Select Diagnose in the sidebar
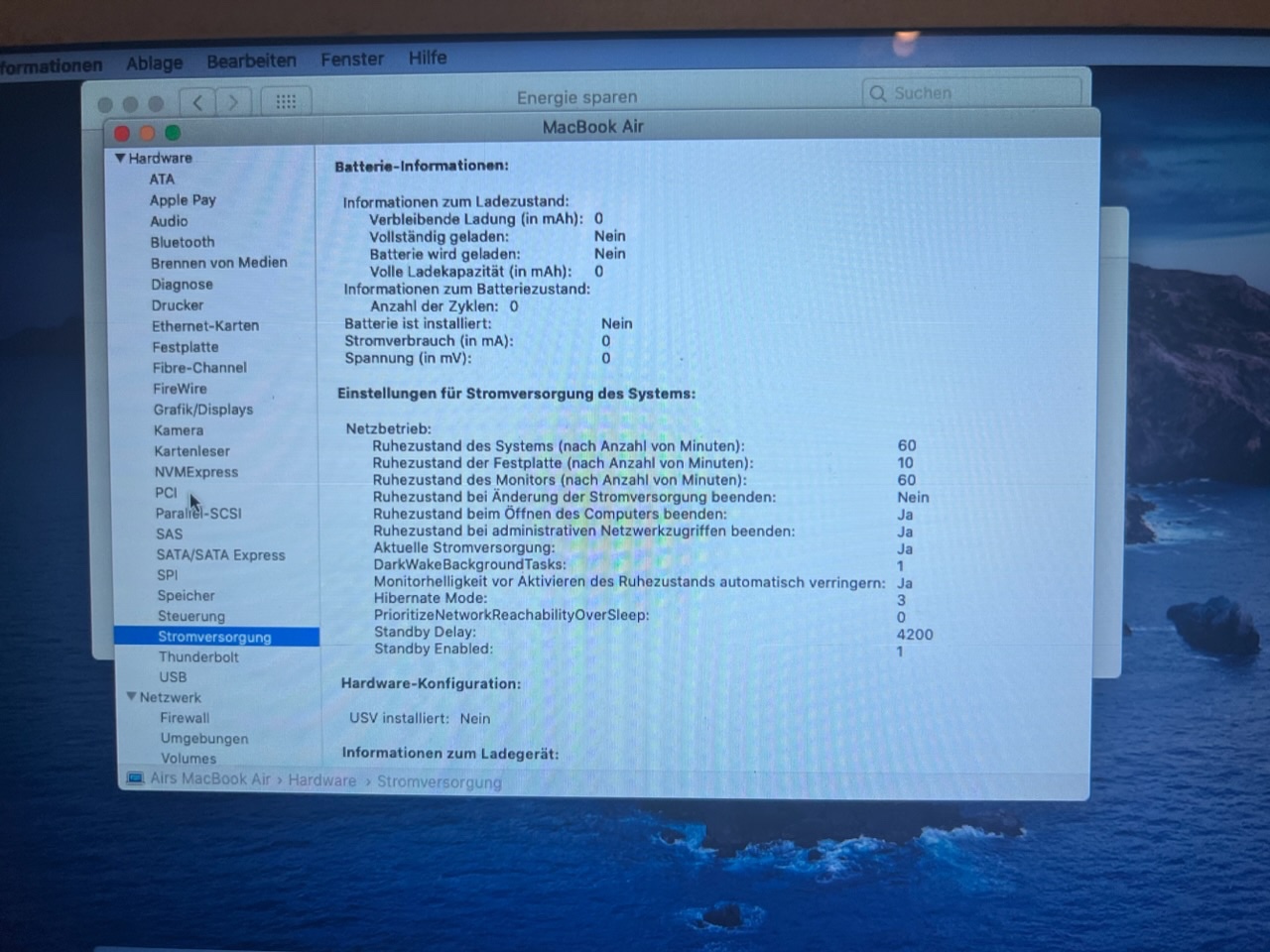This screenshot has width=1270, height=952. (182, 285)
